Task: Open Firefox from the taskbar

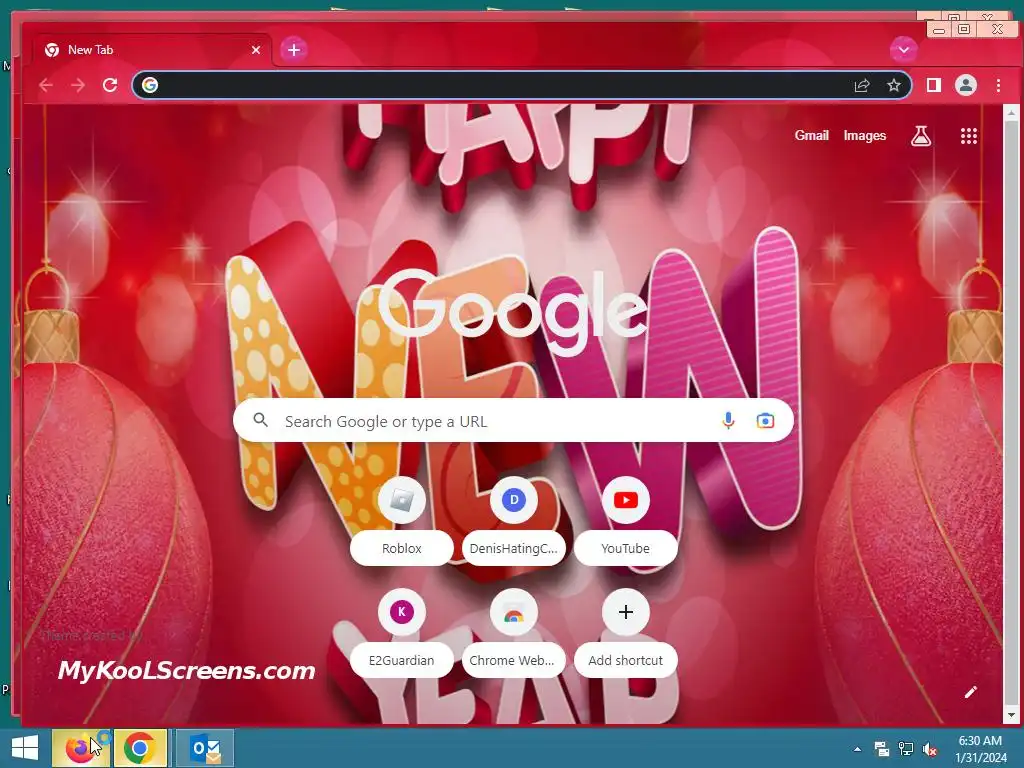Action: (x=80, y=748)
